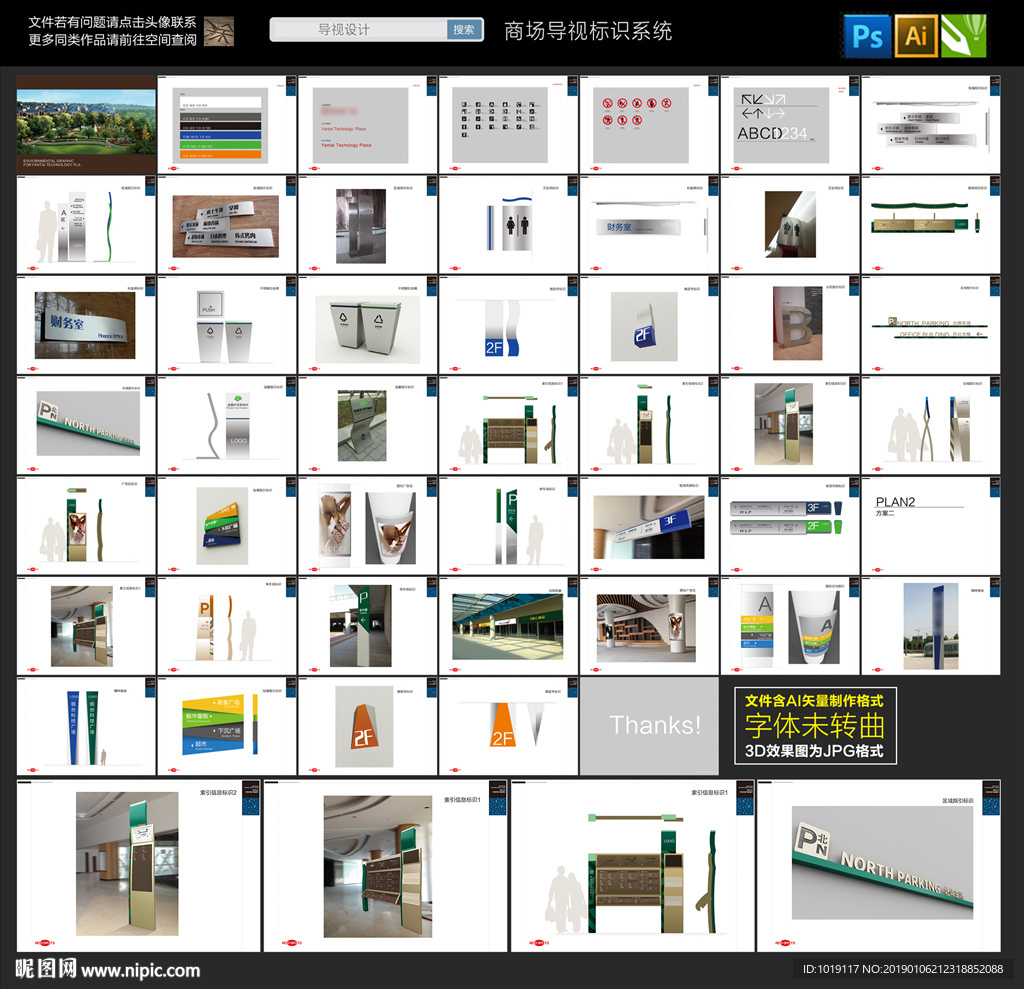Viewport: 1024px width, 989px height.
Task: Open the small 财务室 silver plate thumbnail
Action: (x=649, y=225)
